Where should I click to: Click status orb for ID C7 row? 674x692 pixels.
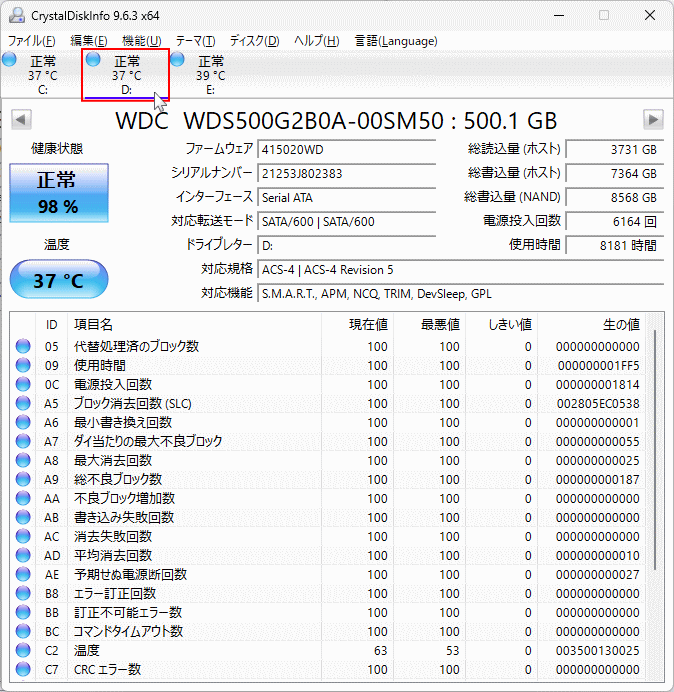(23, 669)
